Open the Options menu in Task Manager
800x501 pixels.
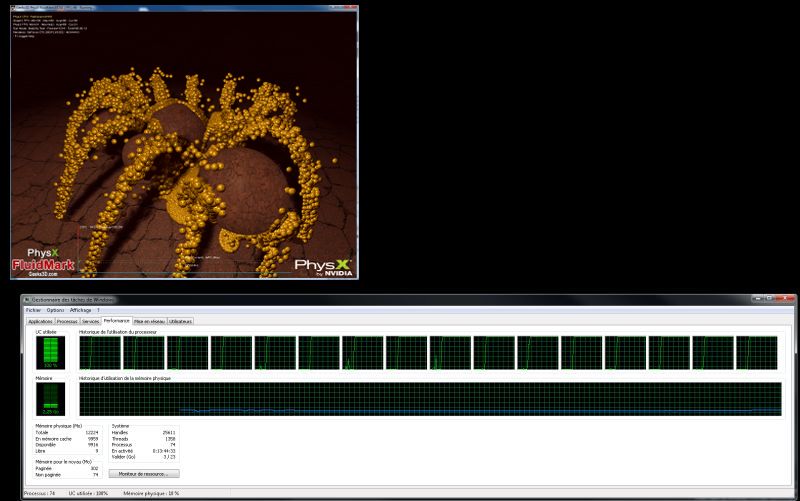(x=55, y=310)
